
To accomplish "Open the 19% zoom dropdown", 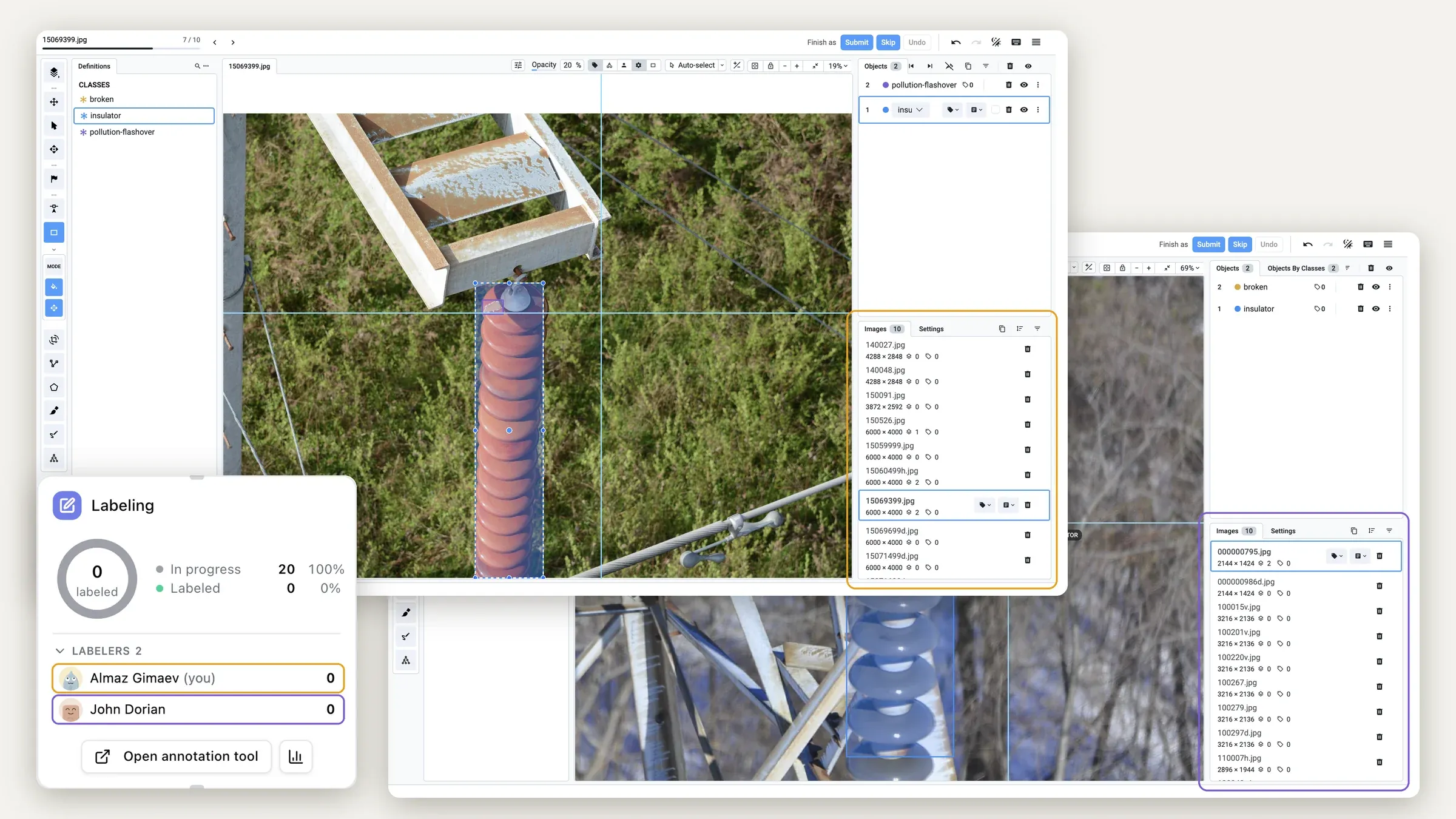I will tap(838, 66).
